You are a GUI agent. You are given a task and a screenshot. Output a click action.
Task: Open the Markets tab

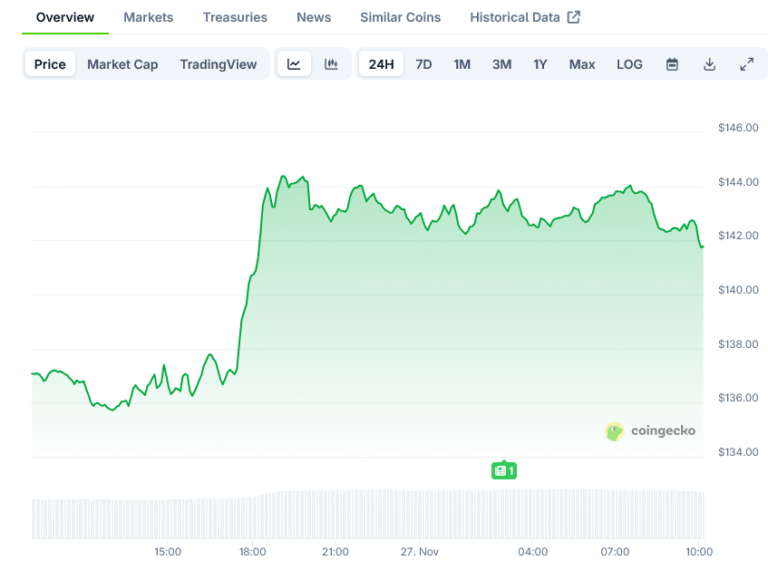[148, 17]
